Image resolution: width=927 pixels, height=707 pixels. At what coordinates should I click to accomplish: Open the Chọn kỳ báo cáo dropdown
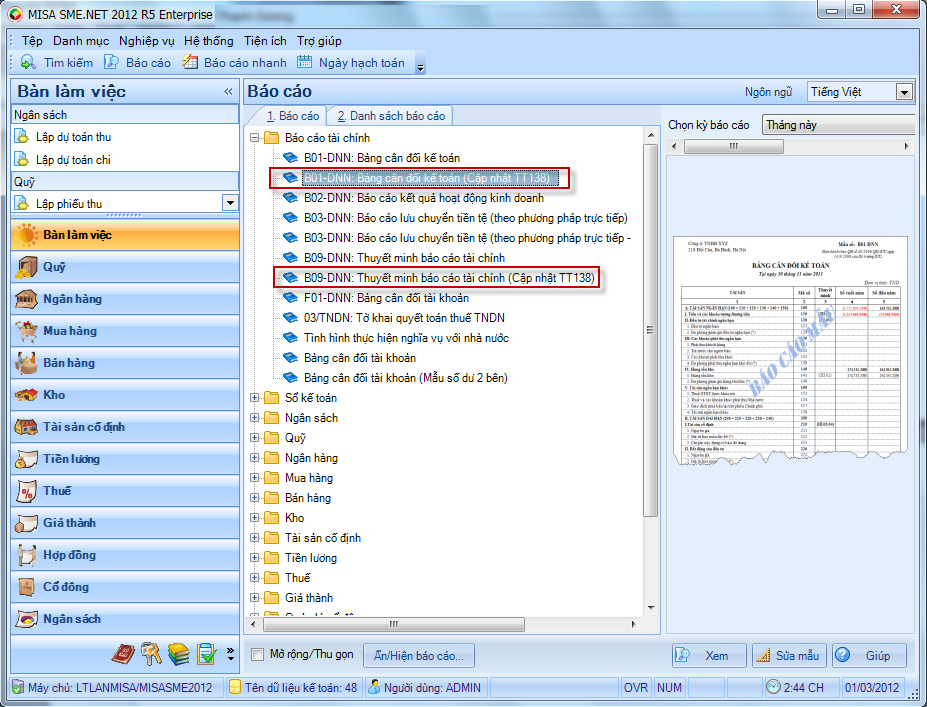point(838,125)
